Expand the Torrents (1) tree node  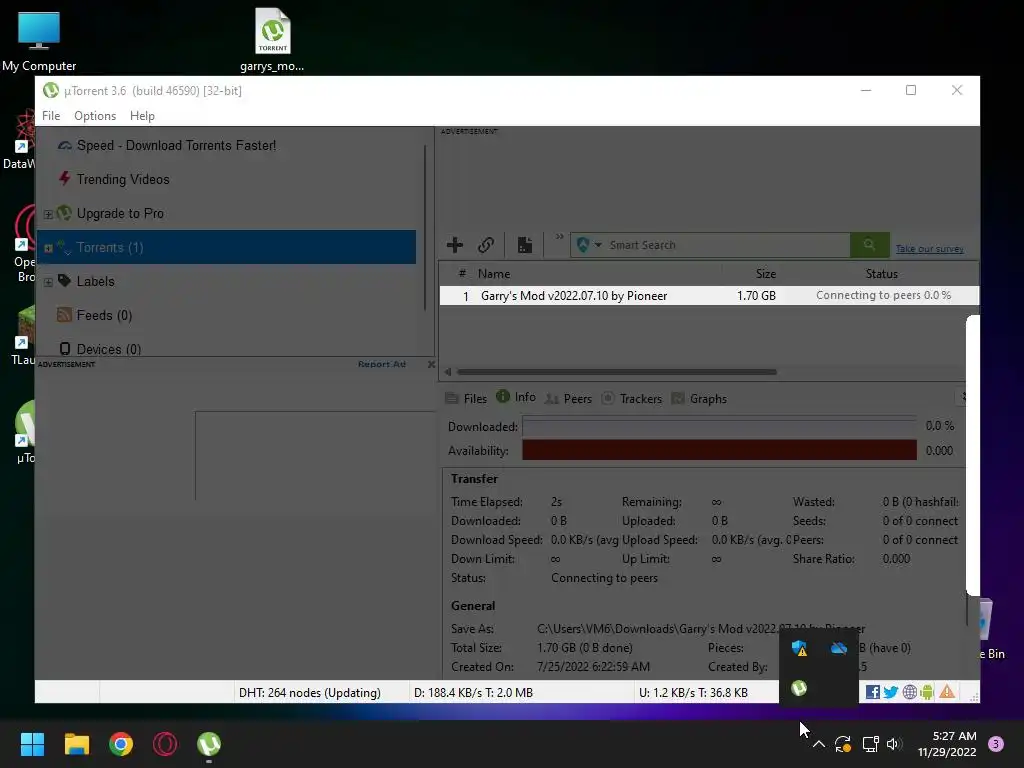(48, 248)
